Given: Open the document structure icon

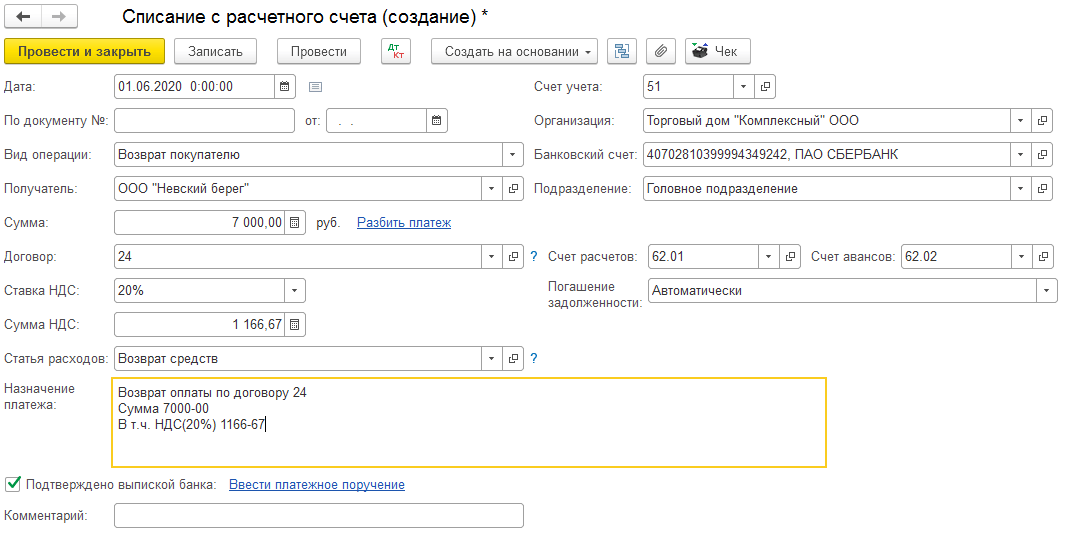Looking at the screenshot, I should pos(623,51).
